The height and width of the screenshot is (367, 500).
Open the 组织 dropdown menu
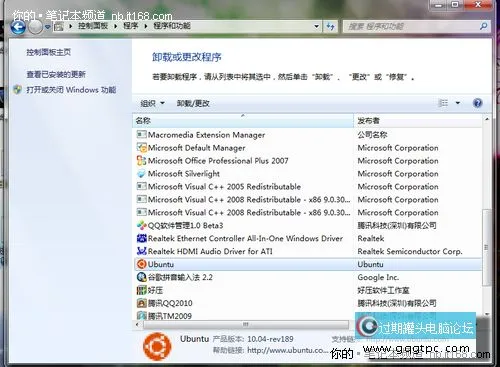[x=153, y=103]
